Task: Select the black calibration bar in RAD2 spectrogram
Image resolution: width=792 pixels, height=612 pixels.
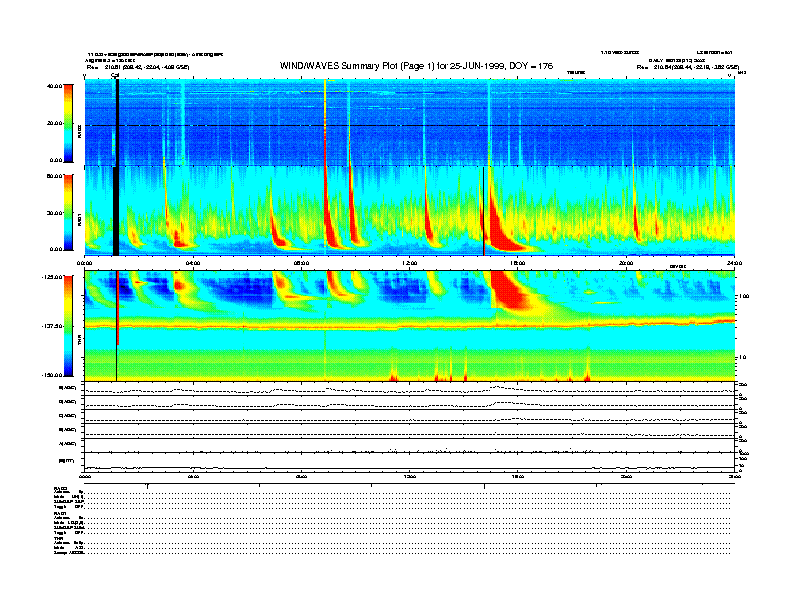Action: pos(117,123)
